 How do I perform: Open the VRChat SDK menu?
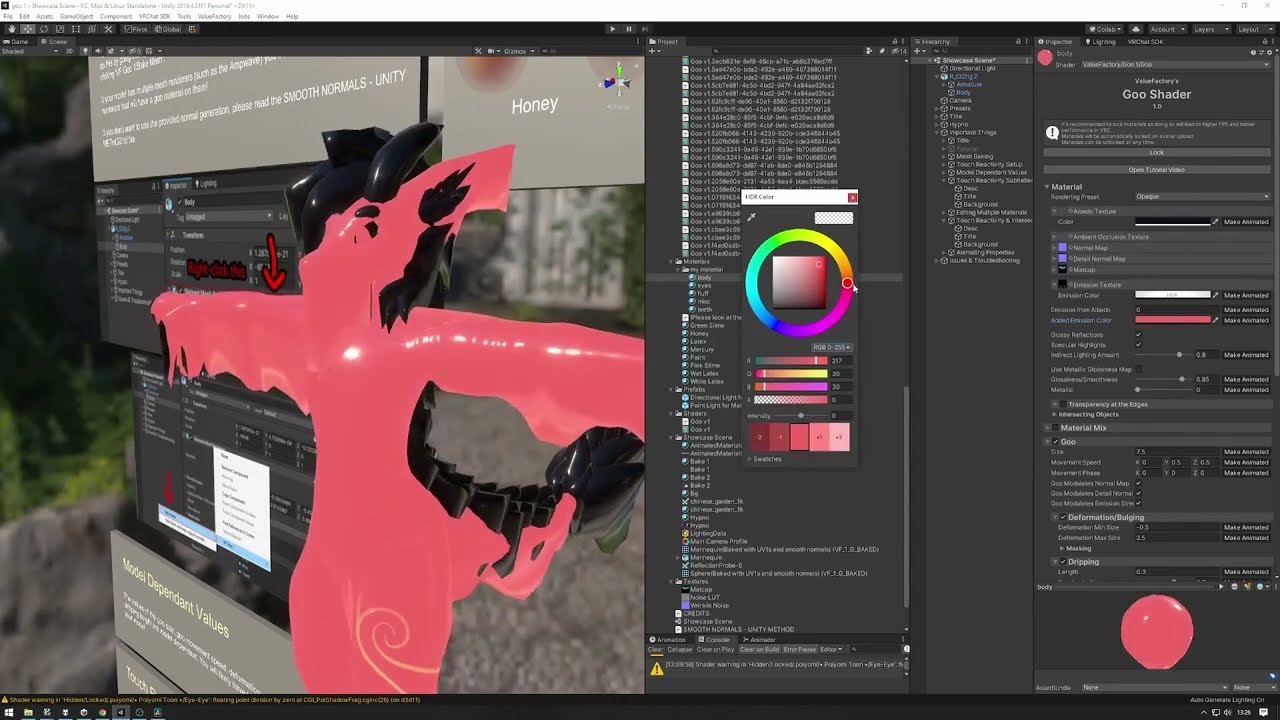point(153,16)
